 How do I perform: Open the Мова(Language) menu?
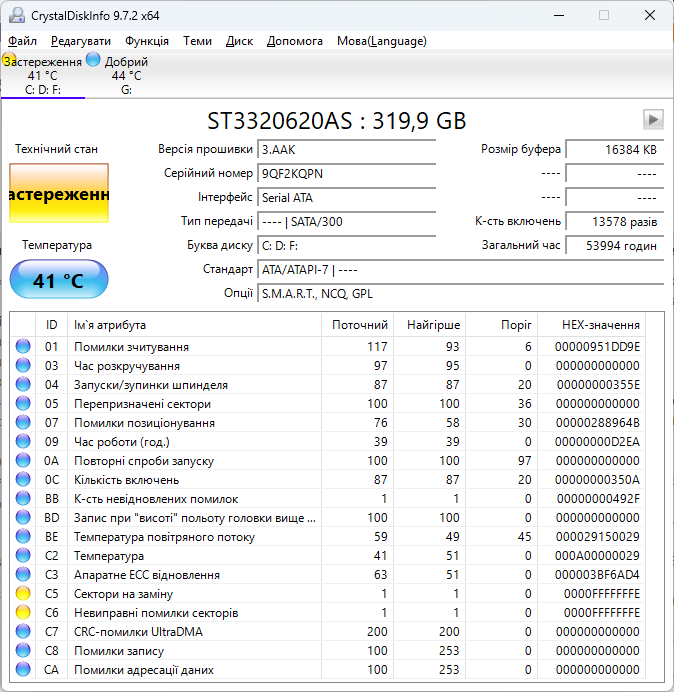point(382,41)
